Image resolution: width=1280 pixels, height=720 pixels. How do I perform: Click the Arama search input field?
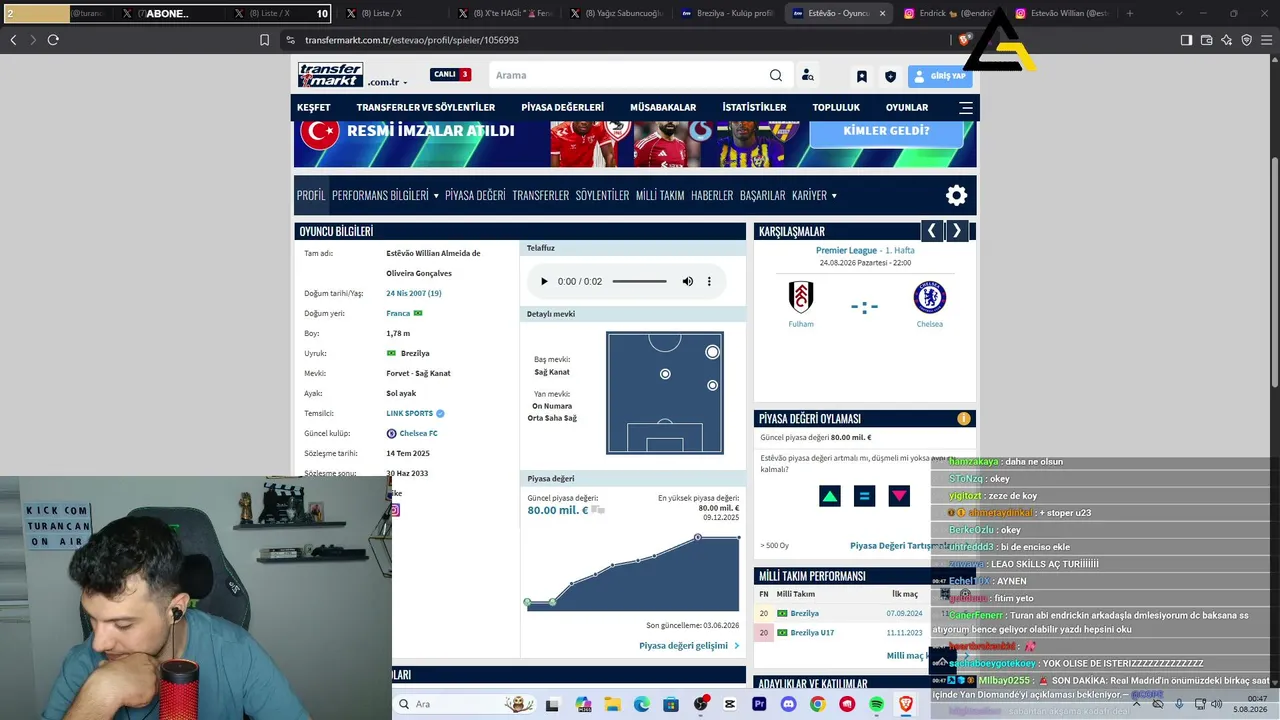pyautogui.click(x=630, y=75)
